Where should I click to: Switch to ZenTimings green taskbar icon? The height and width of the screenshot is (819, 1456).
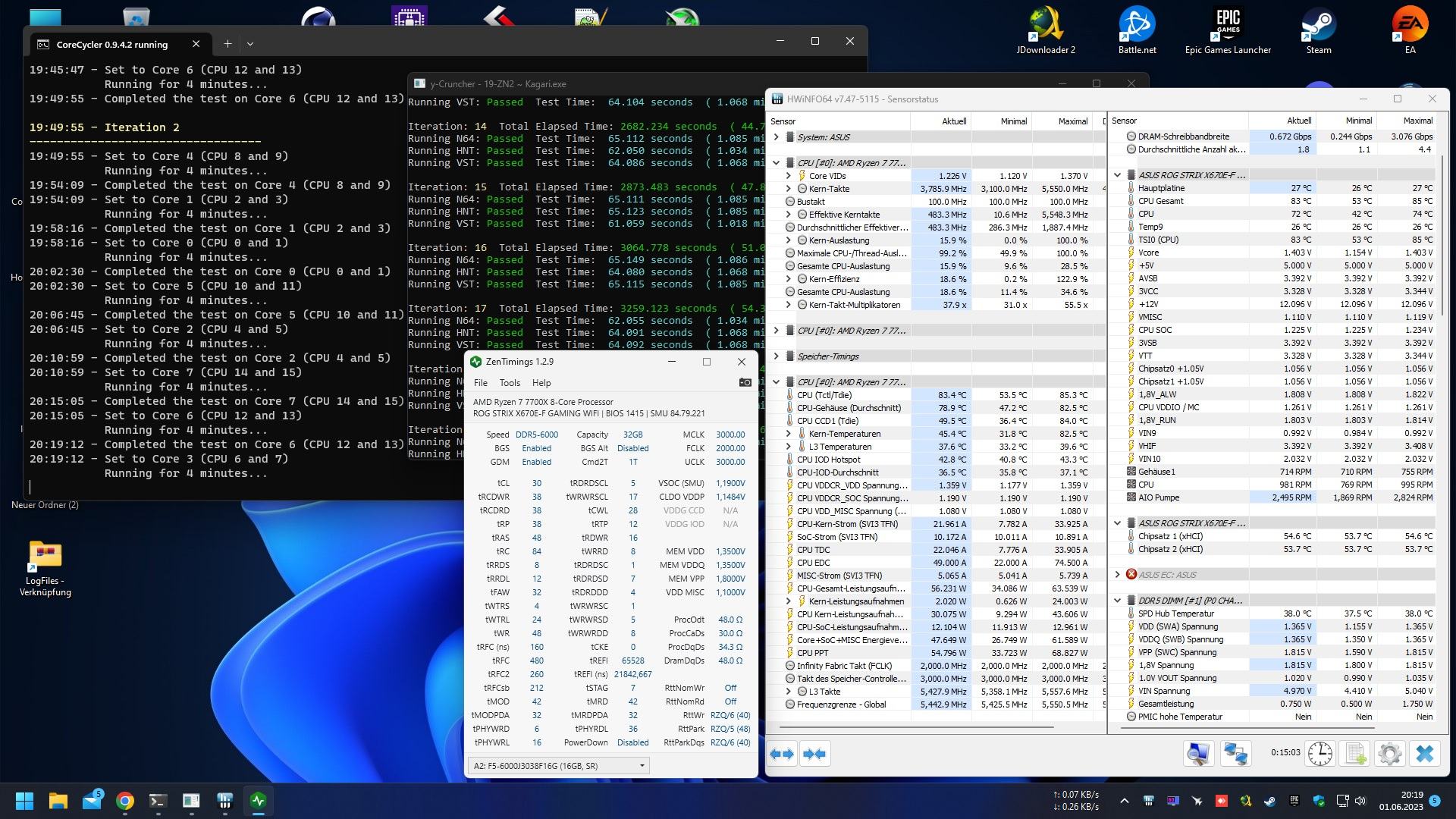tap(258, 801)
